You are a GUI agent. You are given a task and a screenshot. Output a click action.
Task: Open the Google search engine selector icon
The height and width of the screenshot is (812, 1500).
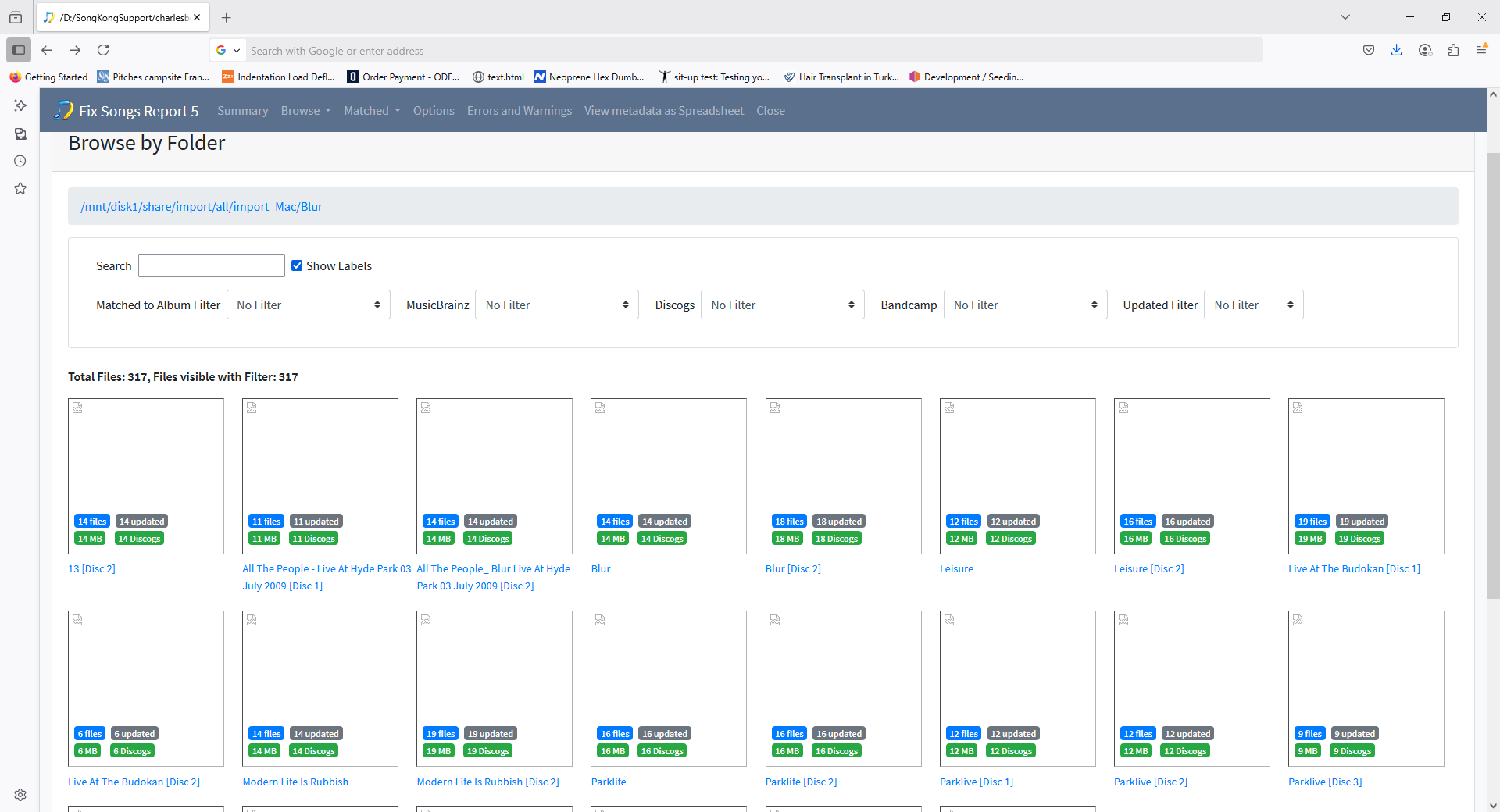[227, 50]
